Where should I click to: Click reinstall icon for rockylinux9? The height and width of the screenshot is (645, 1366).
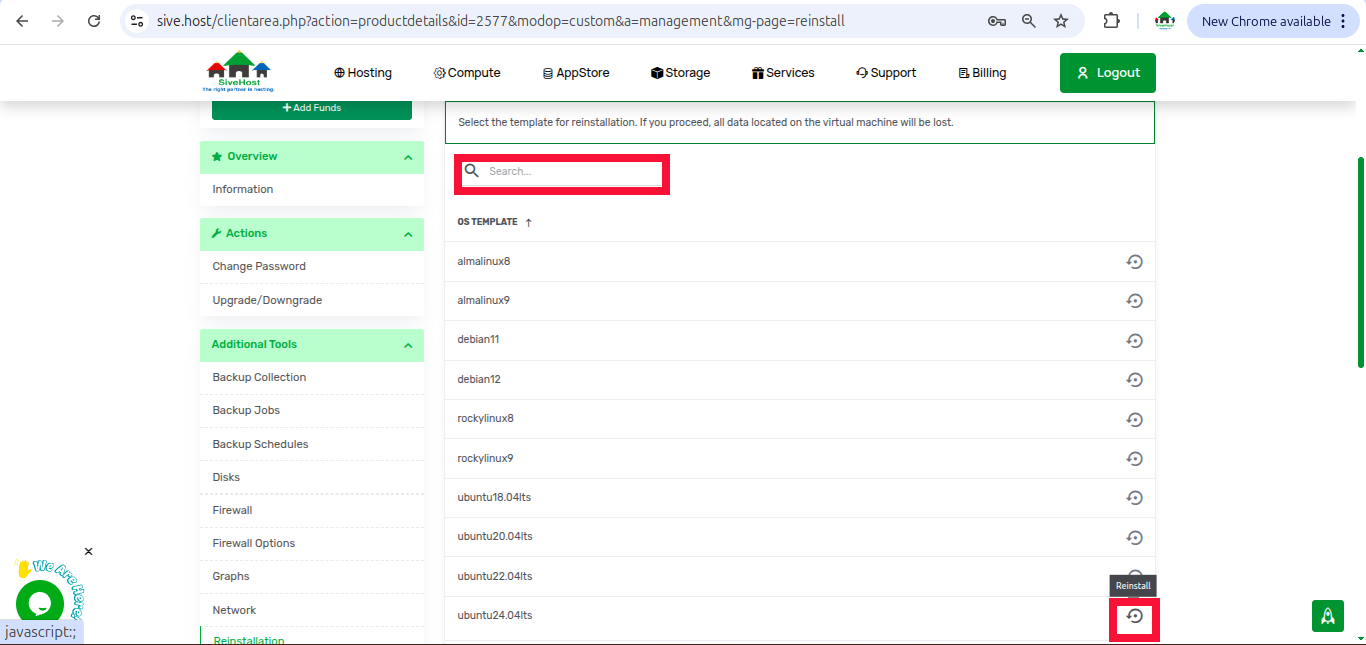1134,459
